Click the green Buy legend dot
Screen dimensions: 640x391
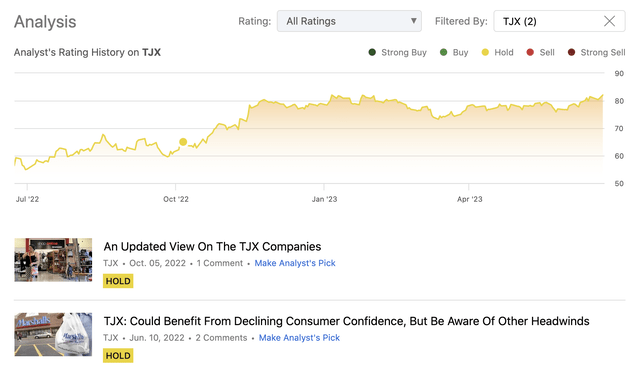click(443, 52)
